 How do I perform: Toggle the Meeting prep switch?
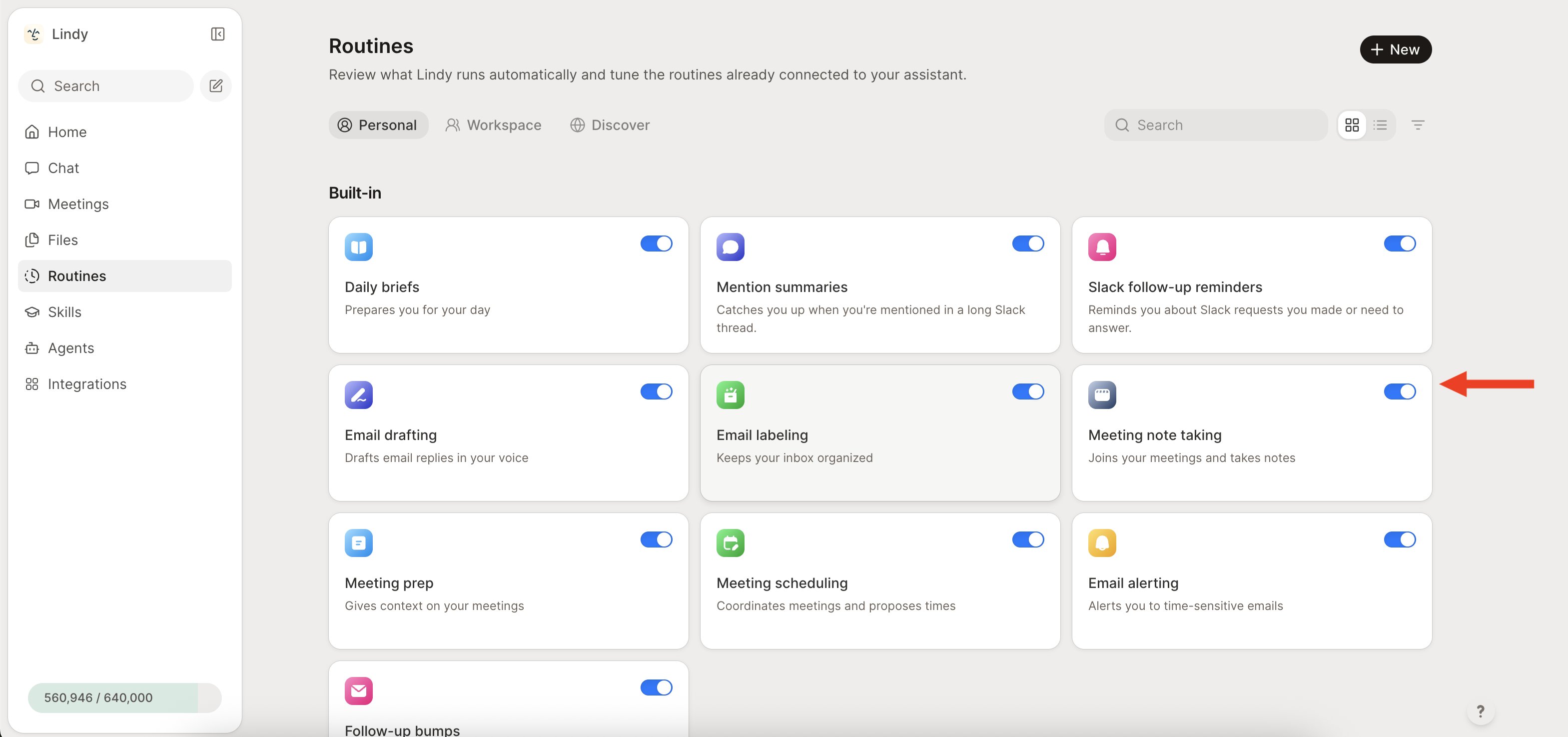(656, 539)
